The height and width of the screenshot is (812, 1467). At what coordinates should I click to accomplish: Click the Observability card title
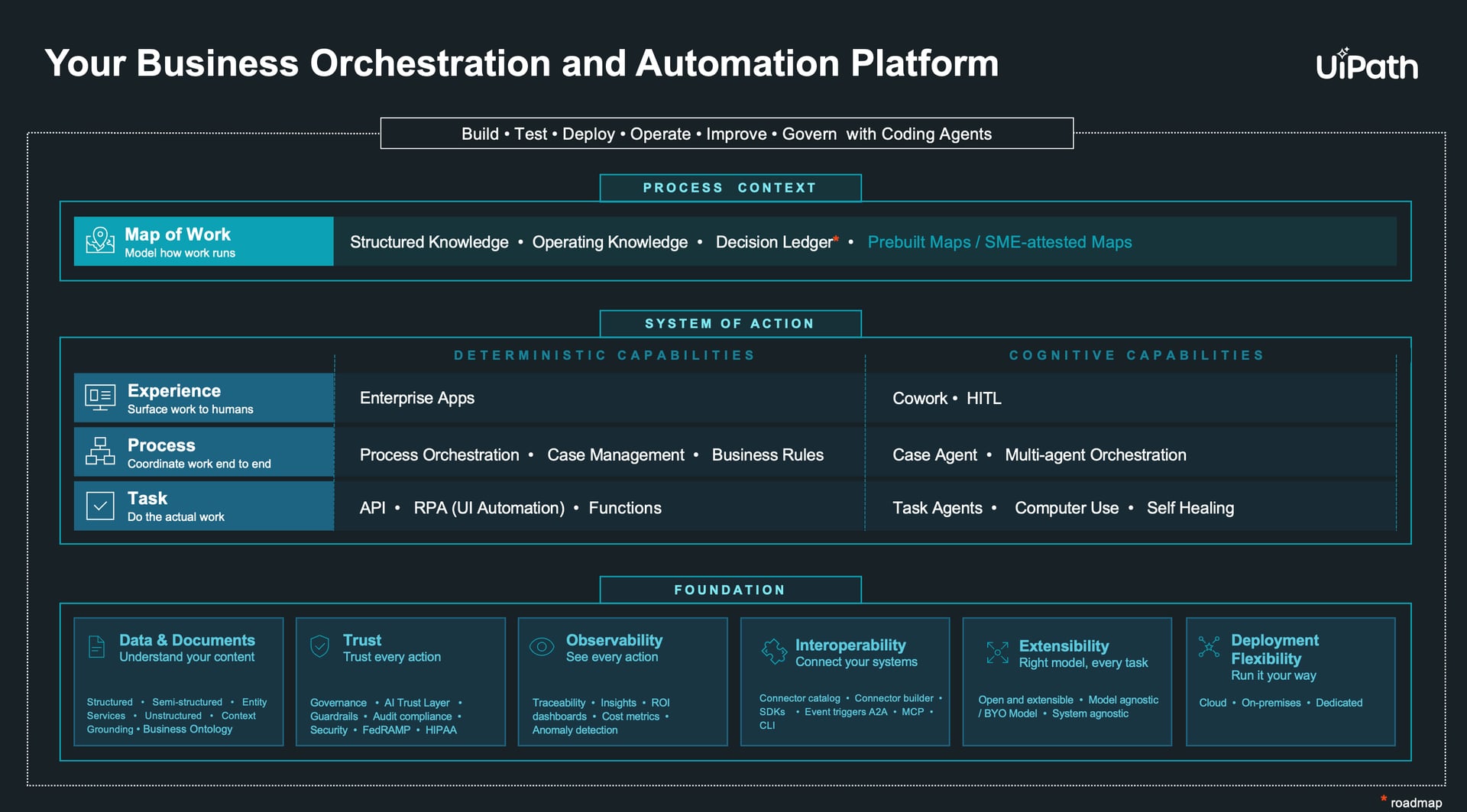click(614, 640)
